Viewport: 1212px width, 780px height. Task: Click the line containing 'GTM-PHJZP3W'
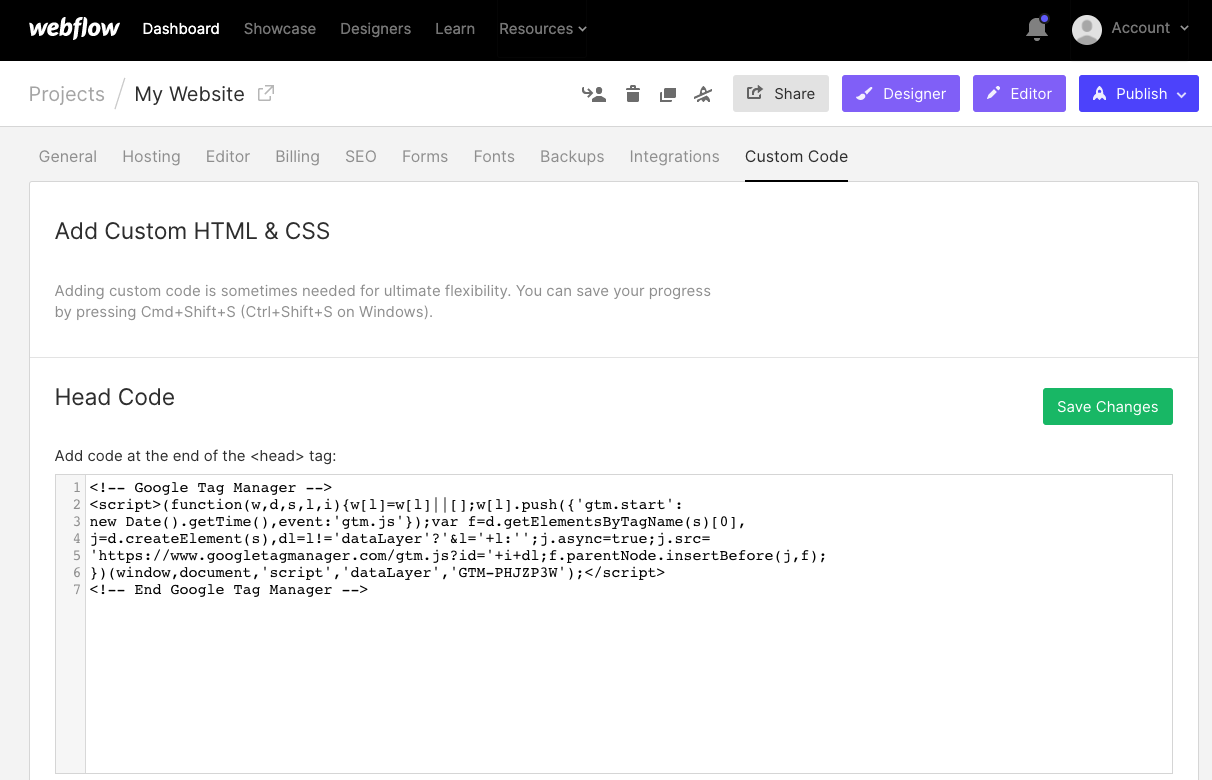point(377,573)
